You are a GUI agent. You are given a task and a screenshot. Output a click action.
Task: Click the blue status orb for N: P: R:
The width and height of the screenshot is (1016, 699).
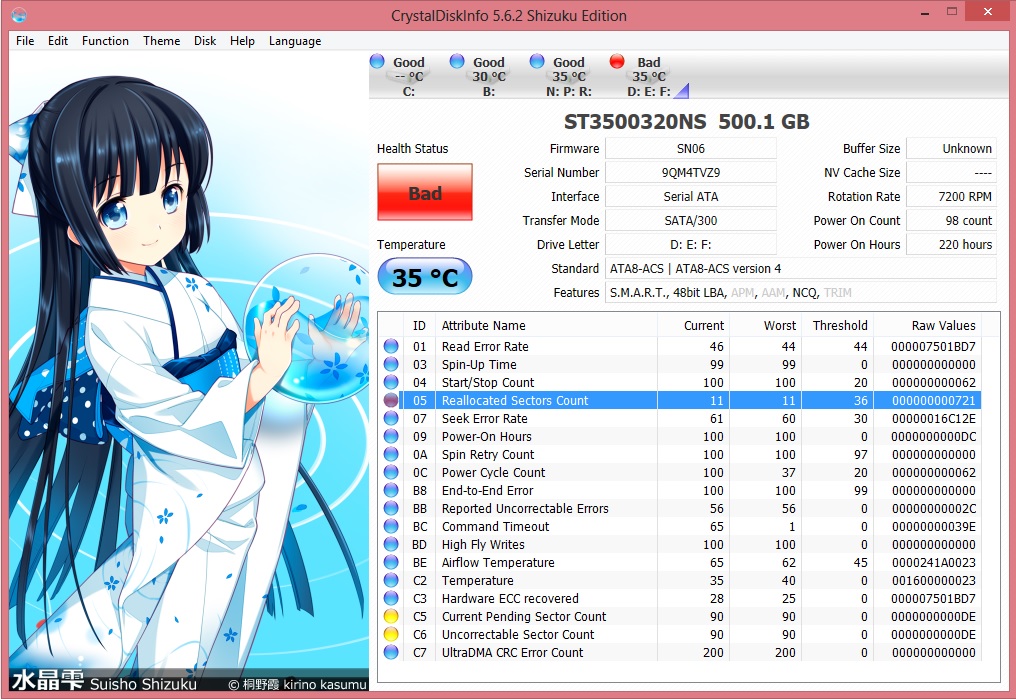point(537,61)
